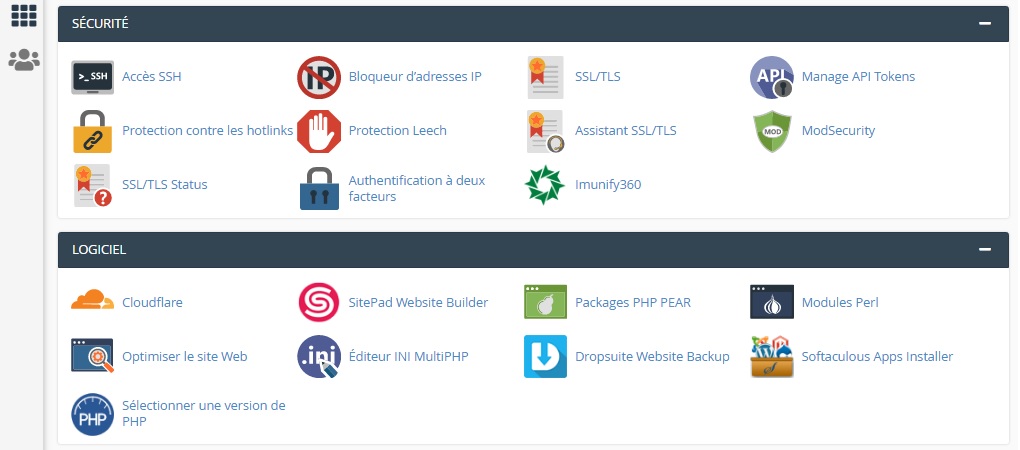
Task: Open the Imunify360 icon
Action: coord(545,185)
